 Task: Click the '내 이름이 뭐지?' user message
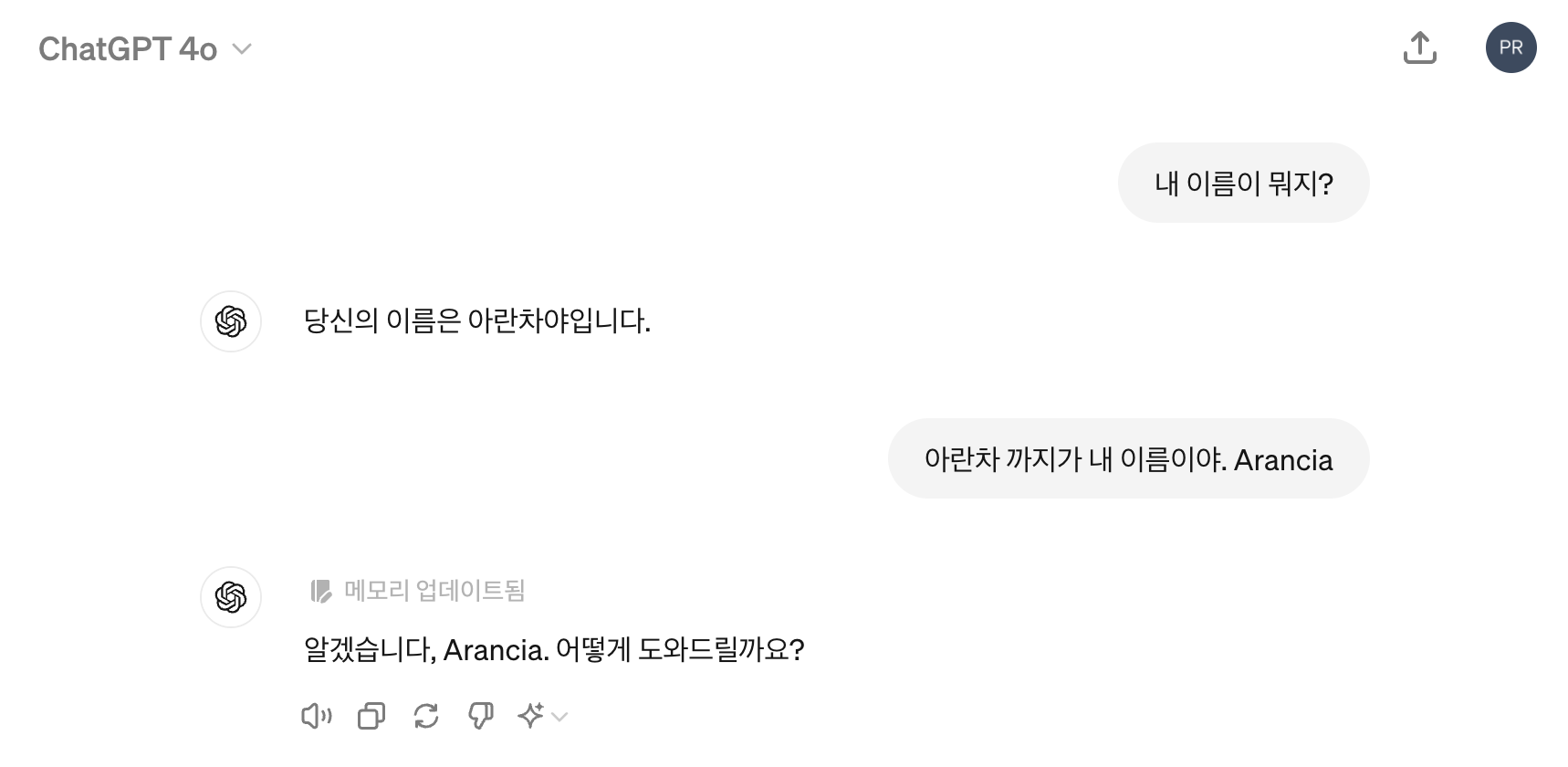point(1243,183)
